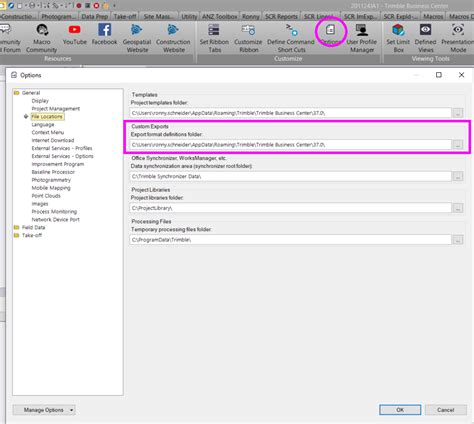
Task: Maximize the Options dialog window
Action: (439, 75)
